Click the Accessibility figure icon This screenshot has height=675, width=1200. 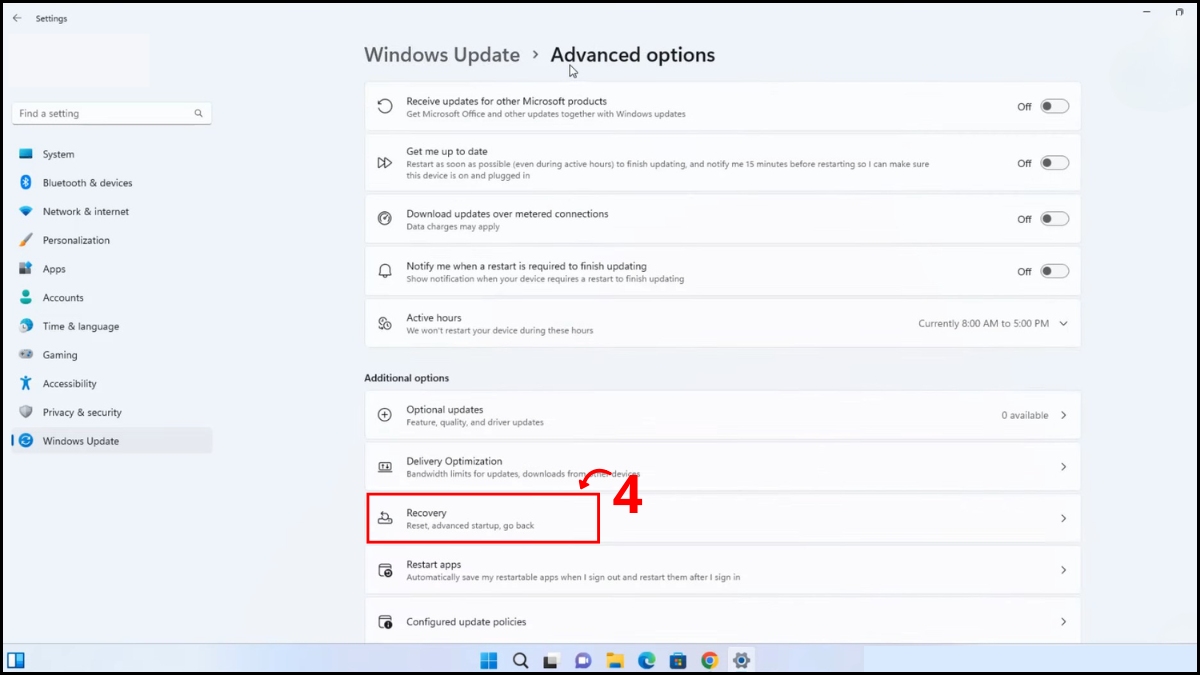(26, 383)
